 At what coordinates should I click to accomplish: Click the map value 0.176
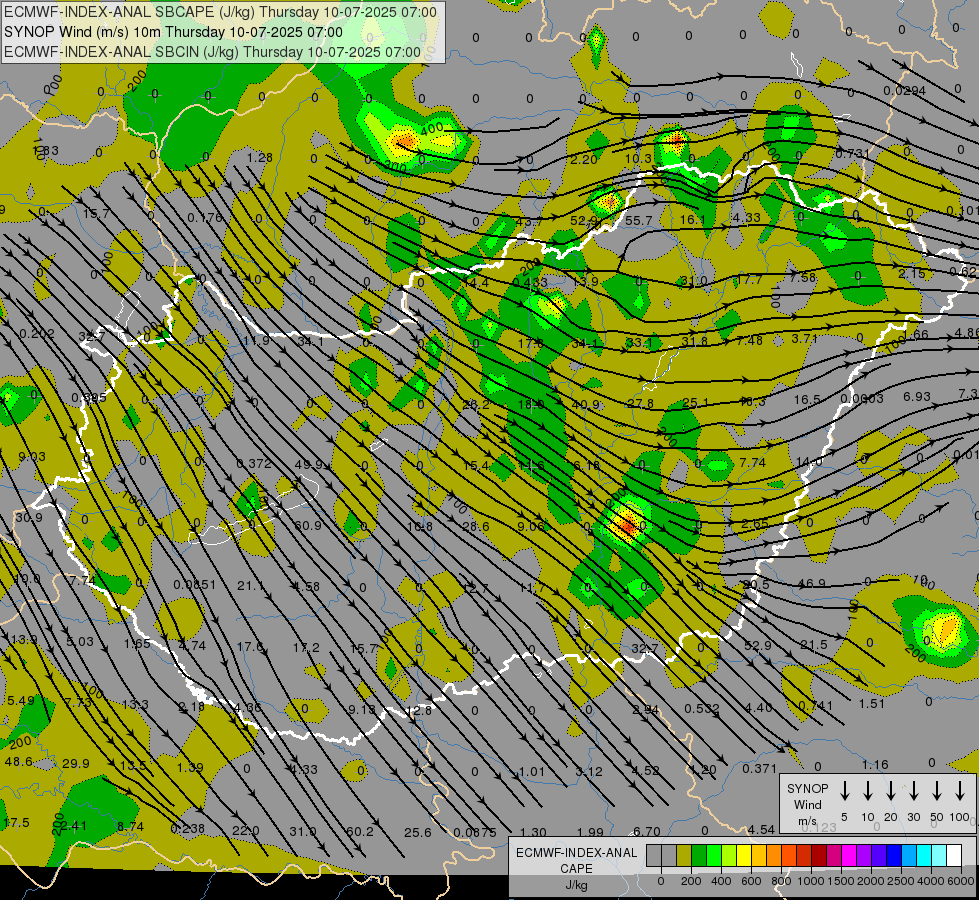tap(205, 218)
